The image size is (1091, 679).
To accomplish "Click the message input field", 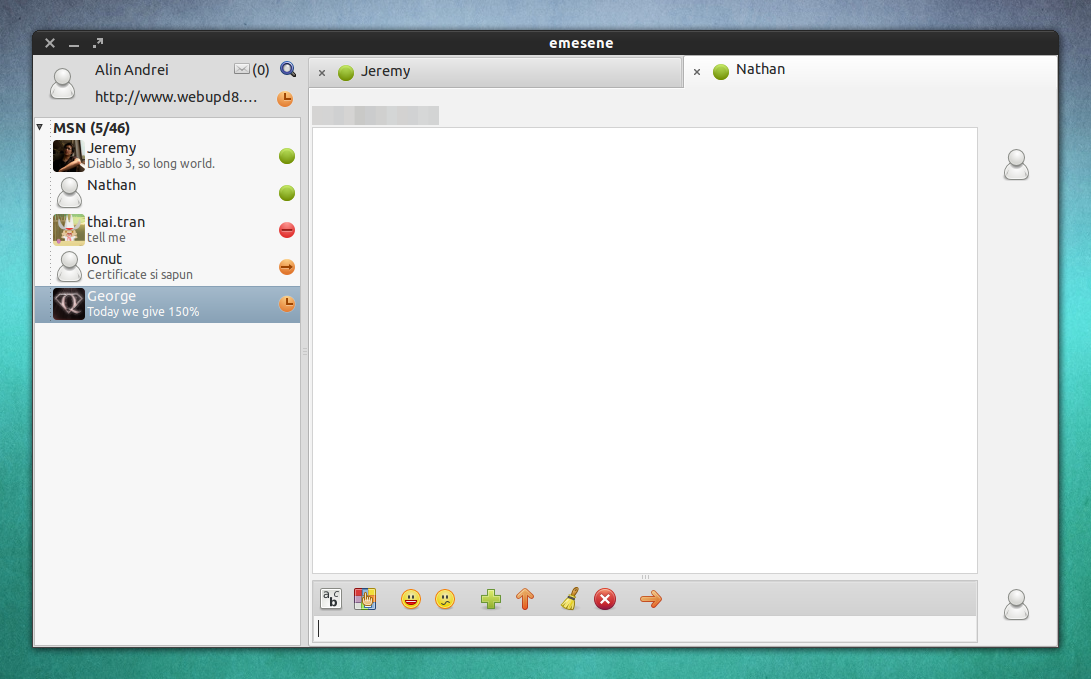I will [645, 629].
